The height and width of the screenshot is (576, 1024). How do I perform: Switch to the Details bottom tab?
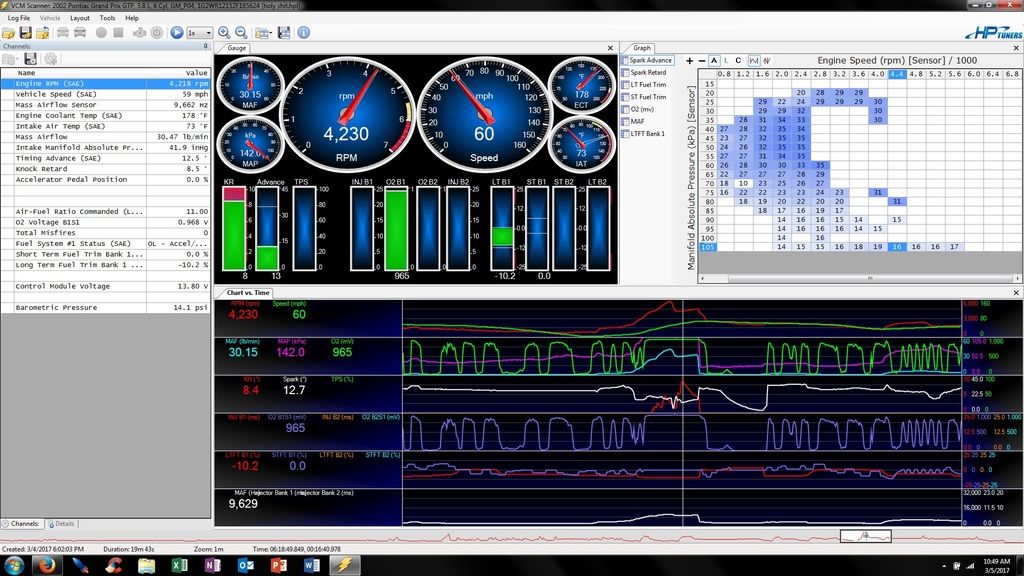(x=61, y=524)
